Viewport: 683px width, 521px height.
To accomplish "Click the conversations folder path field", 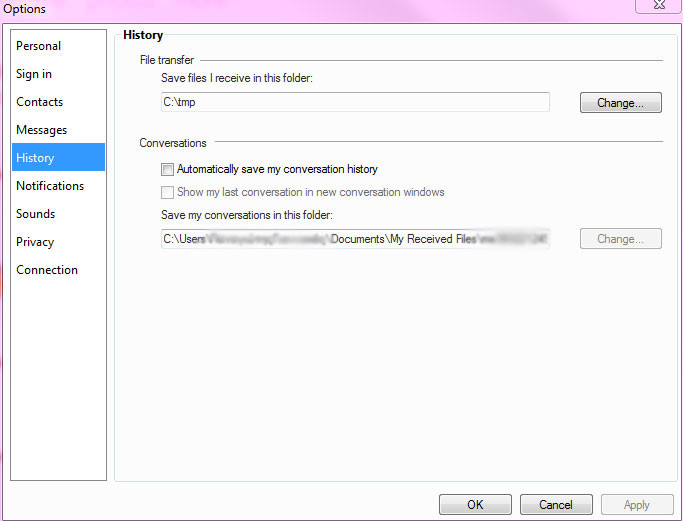I will 355,239.
